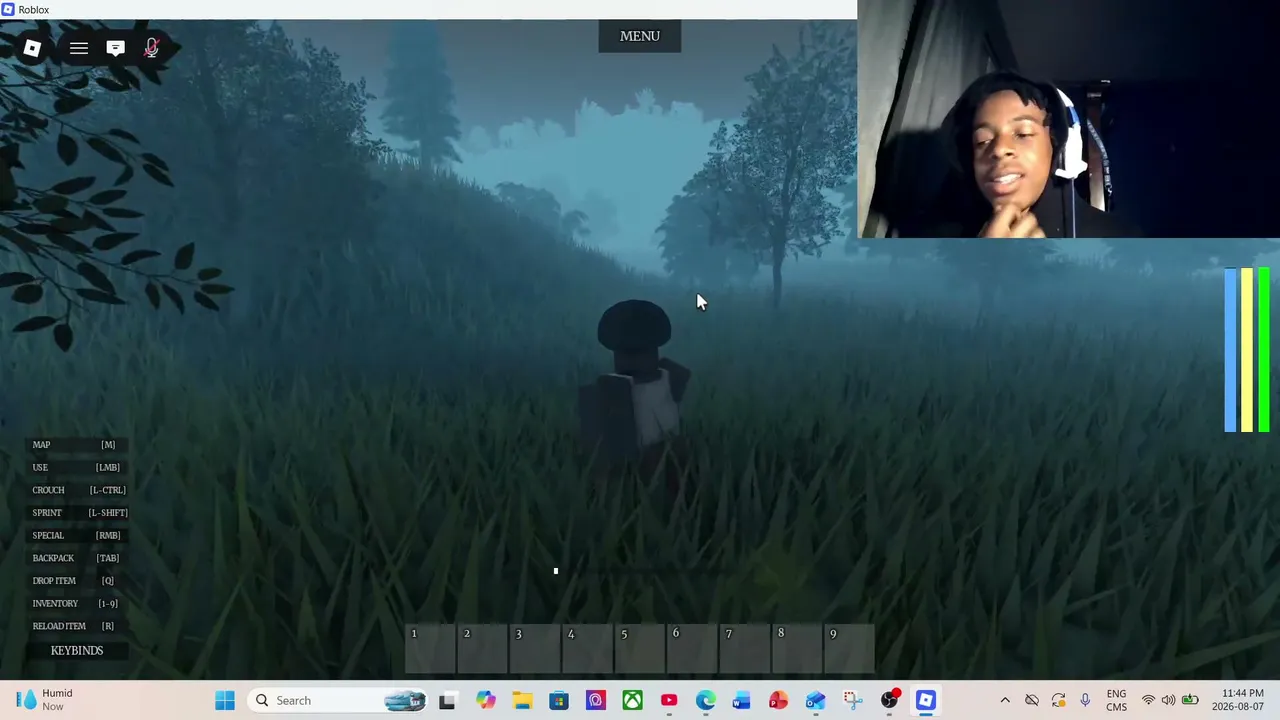
Task: Click the taskbar Search box
Action: pyautogui.click(x=340, y=700)
